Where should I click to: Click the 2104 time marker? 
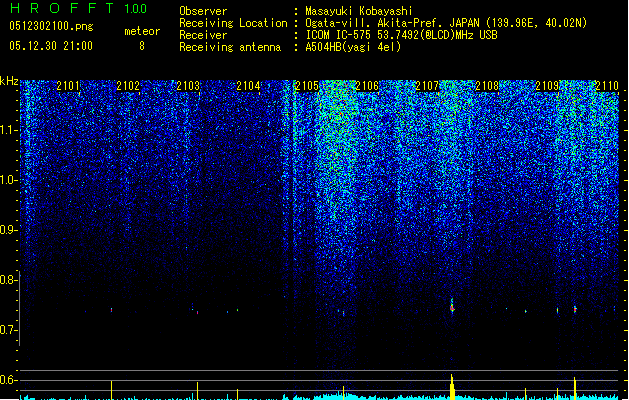coord(248,86)
